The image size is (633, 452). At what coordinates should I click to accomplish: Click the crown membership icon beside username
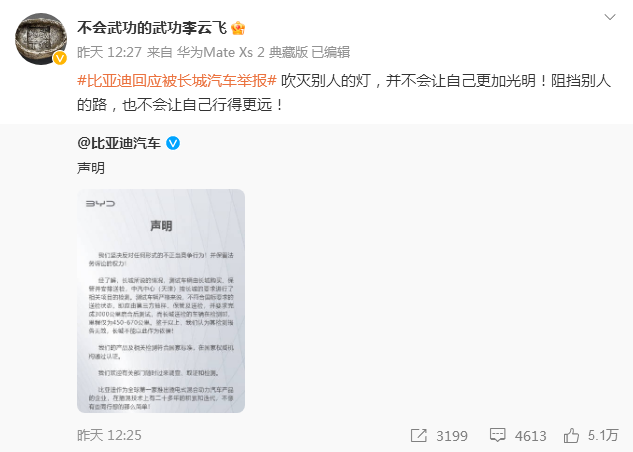point(238,28)
